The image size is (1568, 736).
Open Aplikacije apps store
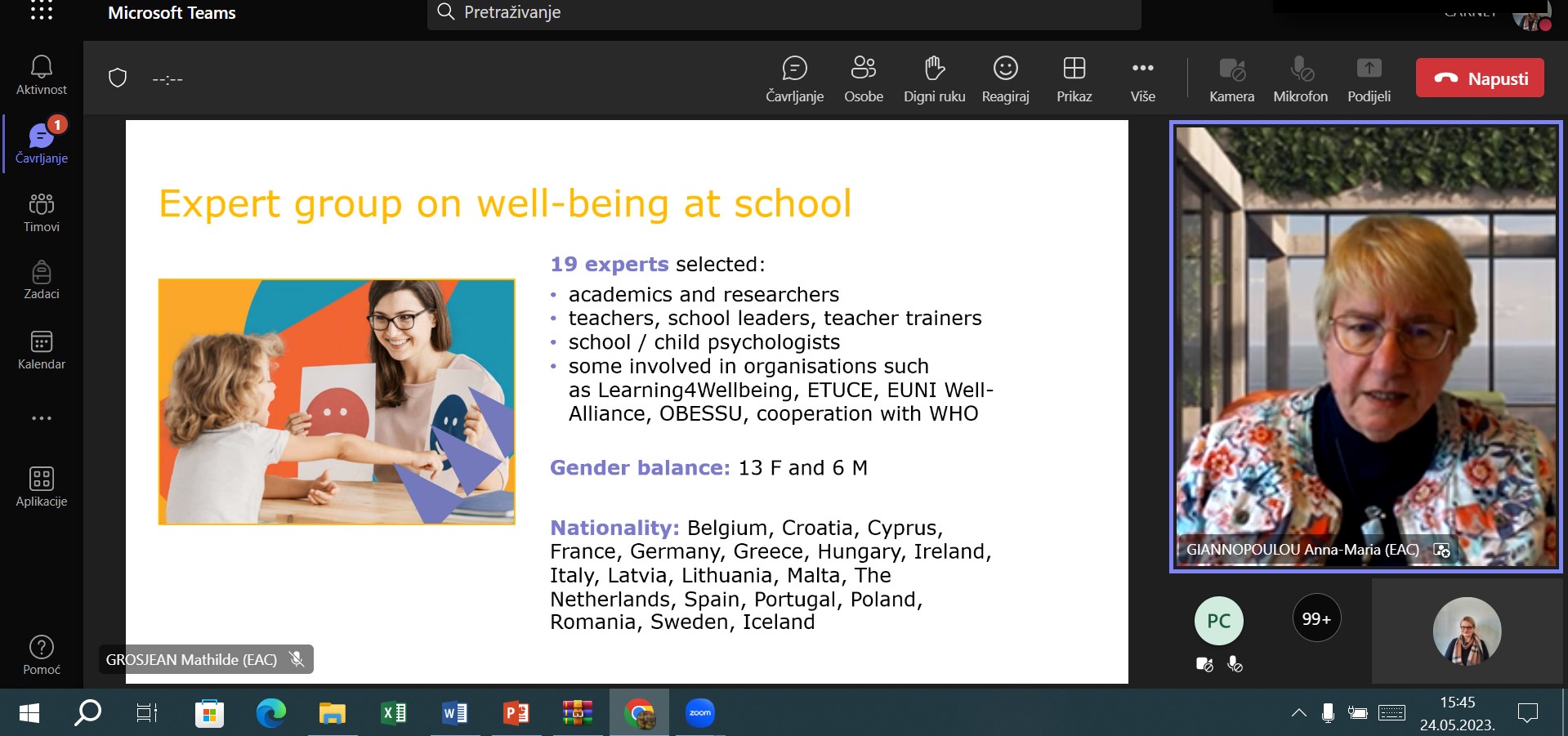[42, 487]
